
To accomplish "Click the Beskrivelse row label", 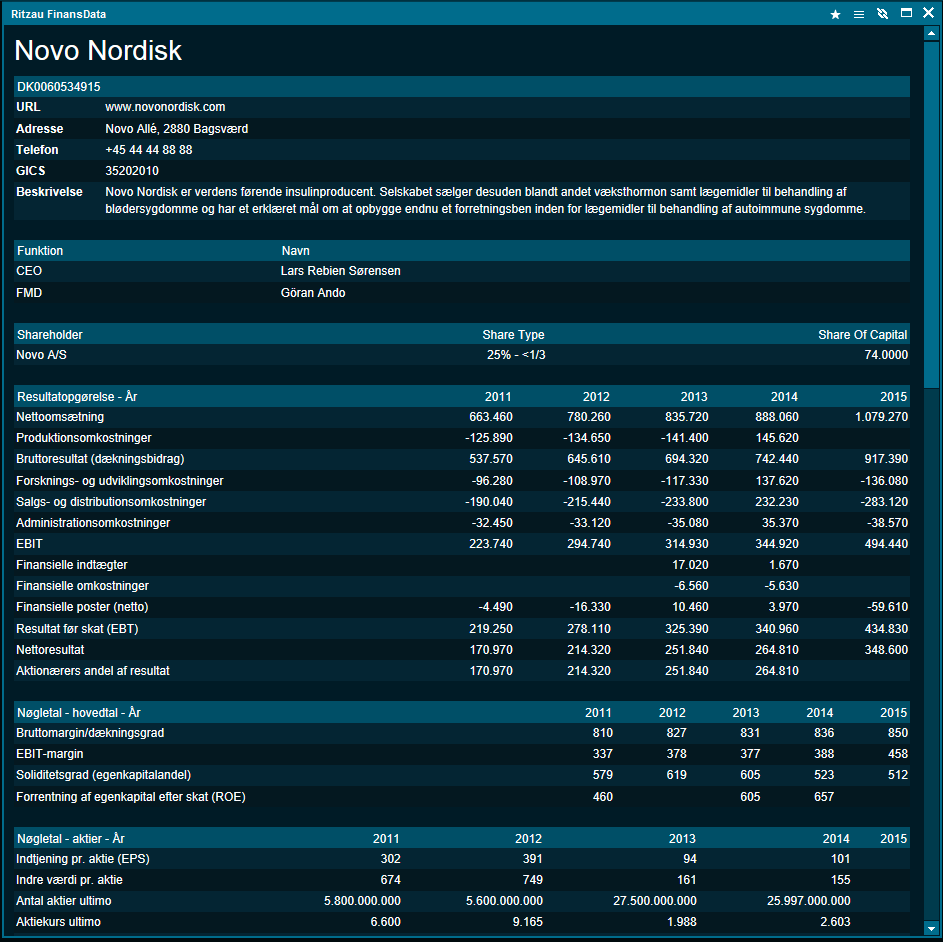I will click(49, 192).
